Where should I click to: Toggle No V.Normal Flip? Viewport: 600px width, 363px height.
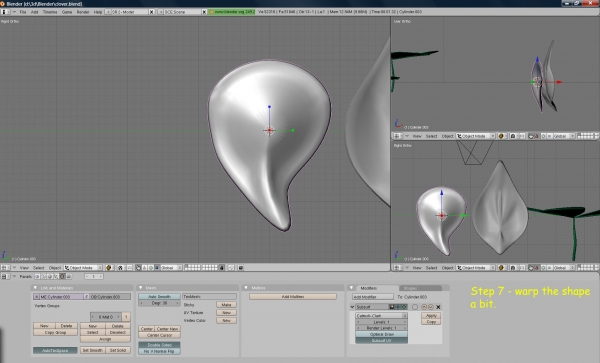point(159,351)
